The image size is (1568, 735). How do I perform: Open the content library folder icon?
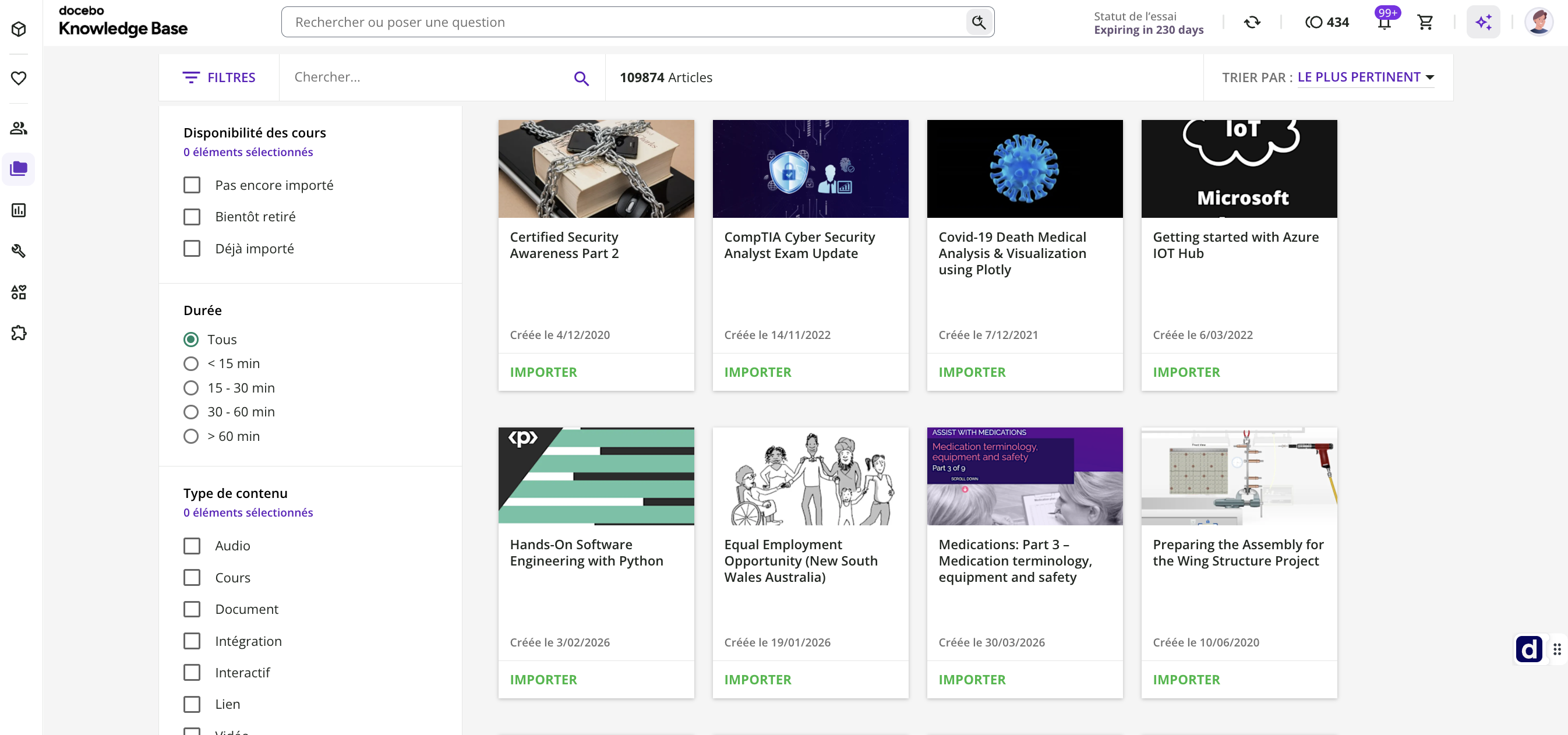coord(19,168)
